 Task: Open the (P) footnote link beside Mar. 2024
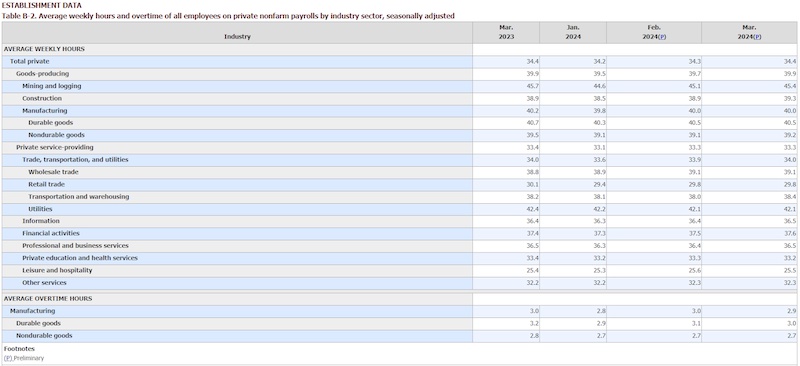coord(758,37)
